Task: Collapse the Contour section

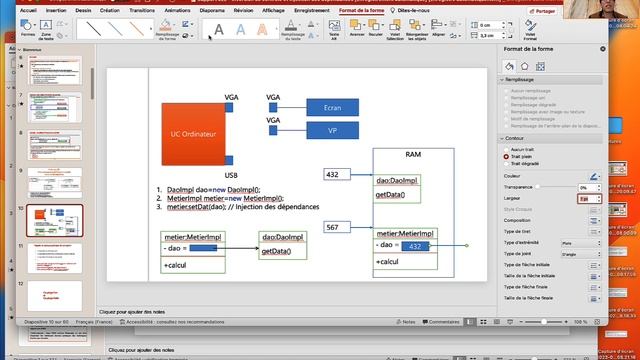Action: (502, 138)
